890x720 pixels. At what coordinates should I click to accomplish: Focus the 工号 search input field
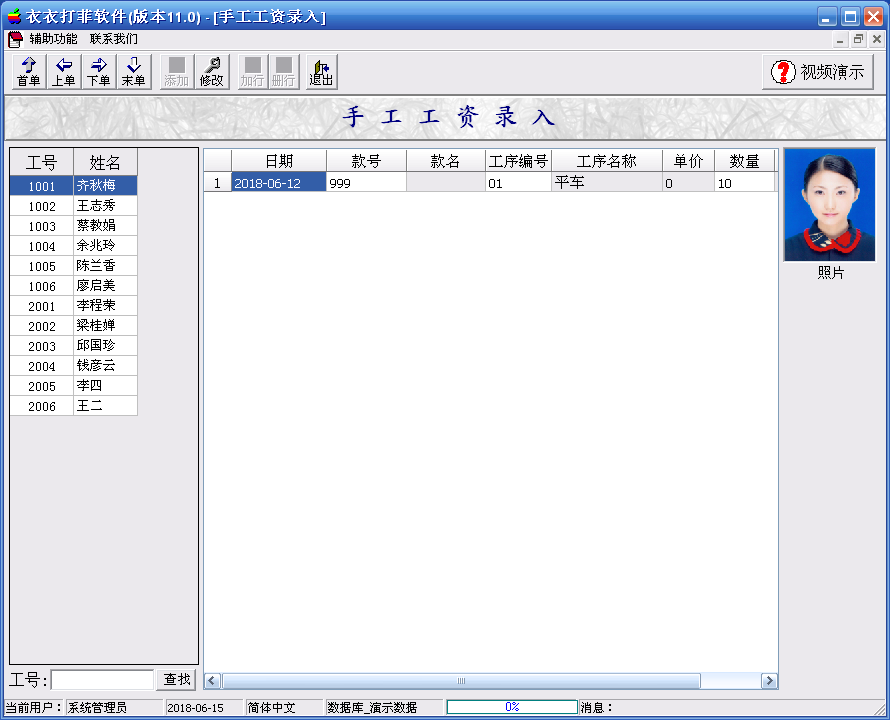[x=103, y=680]
